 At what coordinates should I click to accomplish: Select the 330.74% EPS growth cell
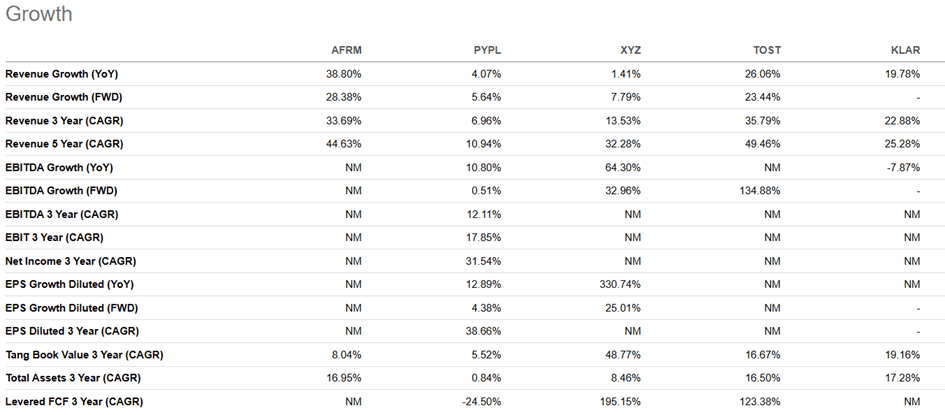(x=620, y=284)
